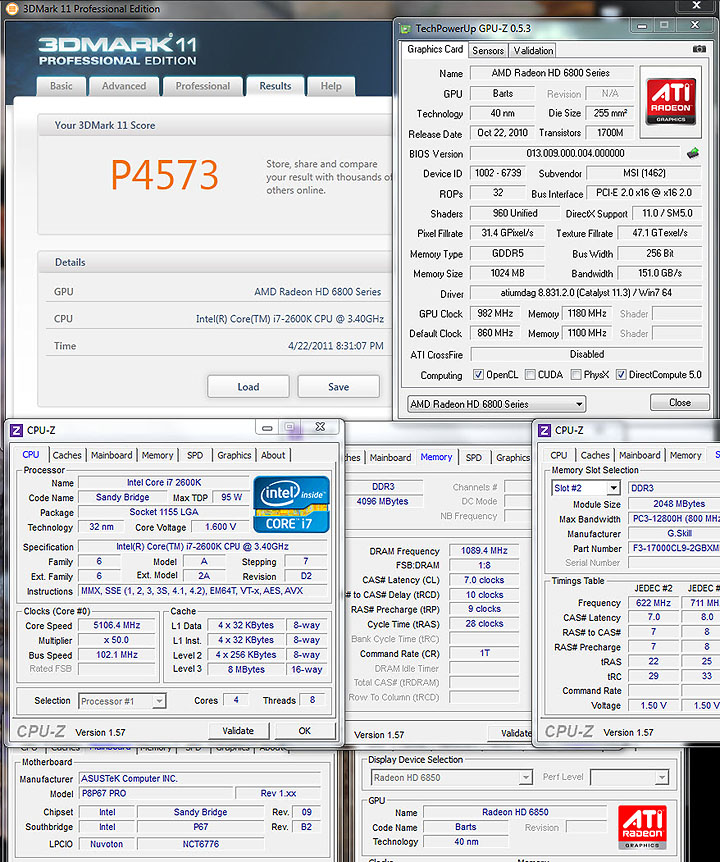The width and height of the screenshot is (720, 862).
Task: Click the Max Bandwidth PC3-12800H field
Action: (674, 518)
